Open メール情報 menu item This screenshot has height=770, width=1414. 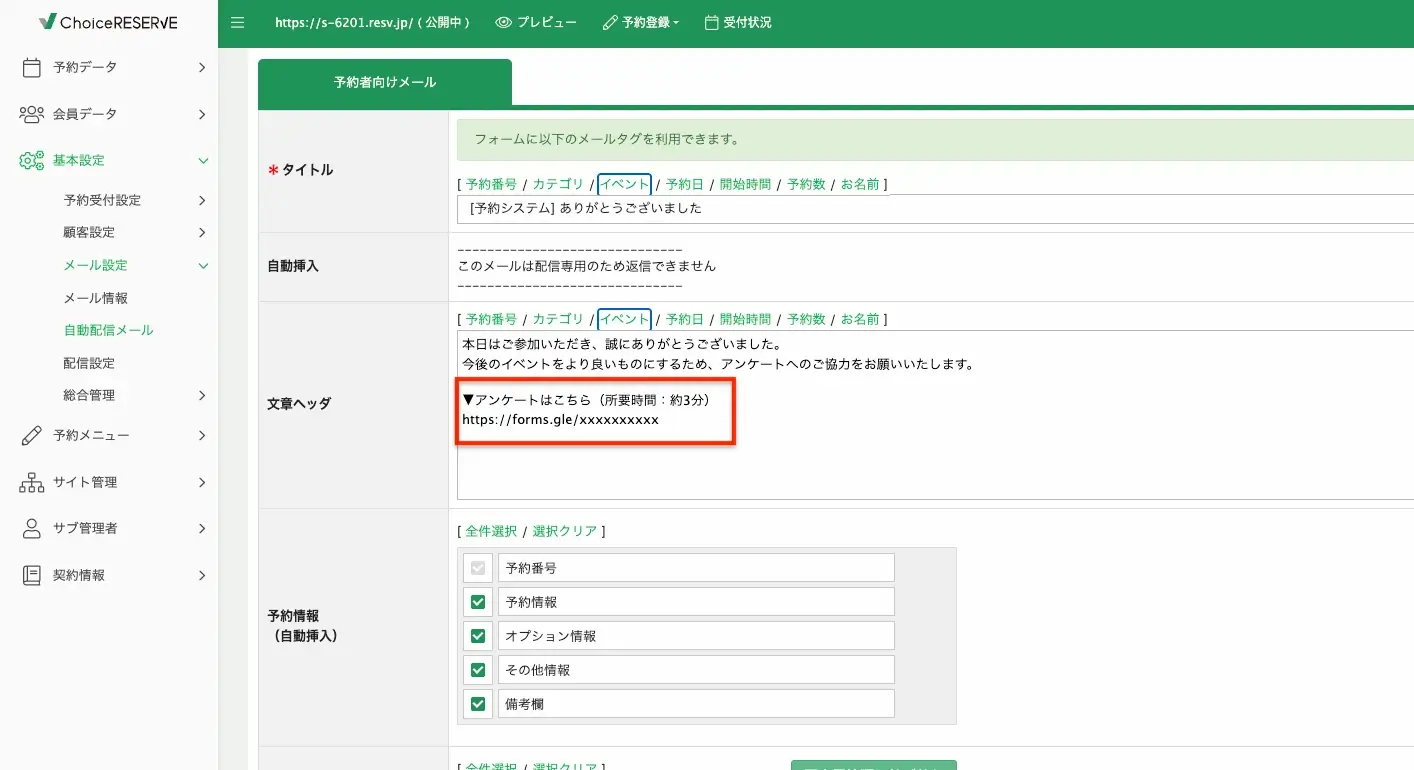coord(96,298)
